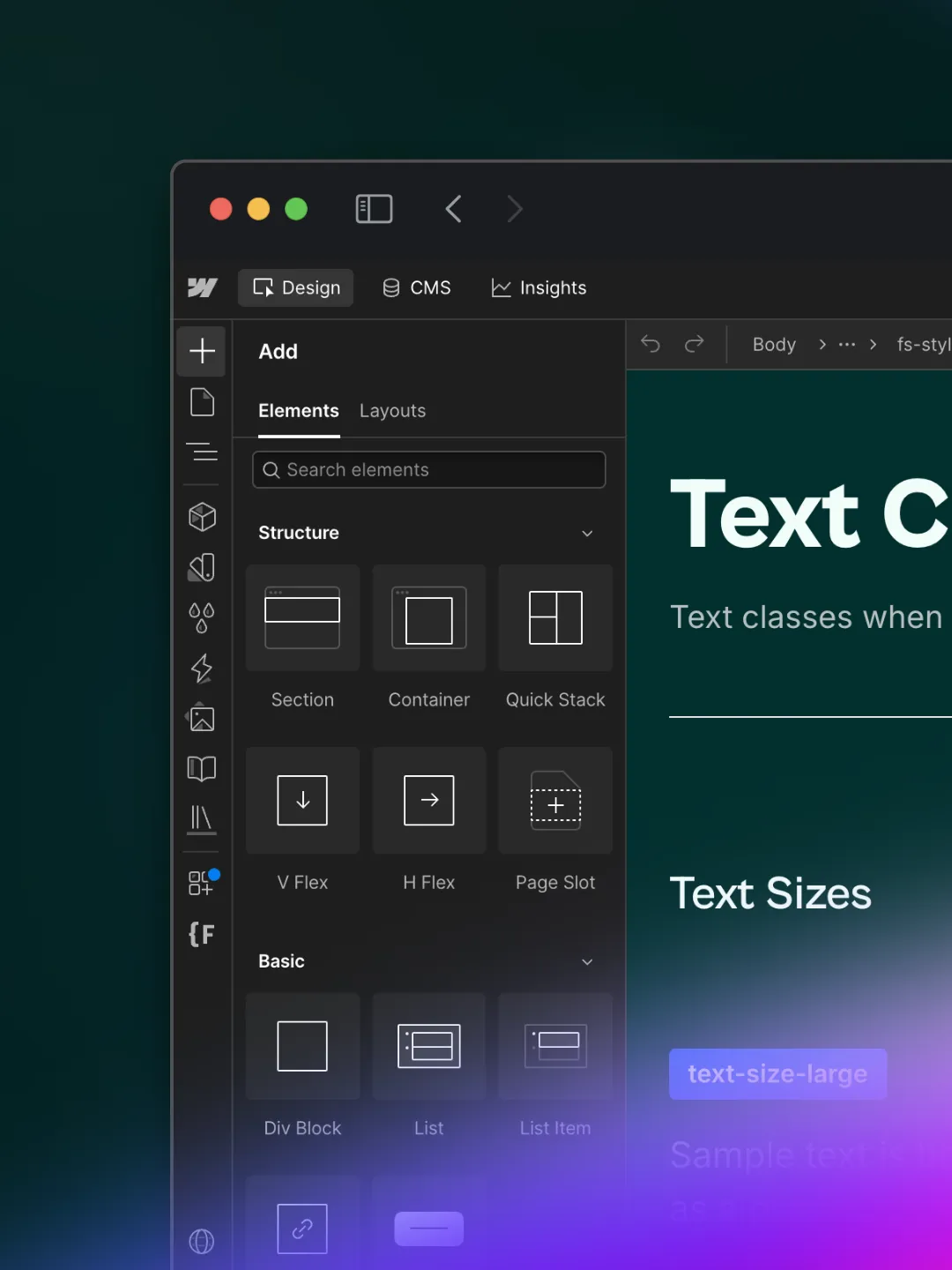Collapse the Basic section chevron

[587, 962]
